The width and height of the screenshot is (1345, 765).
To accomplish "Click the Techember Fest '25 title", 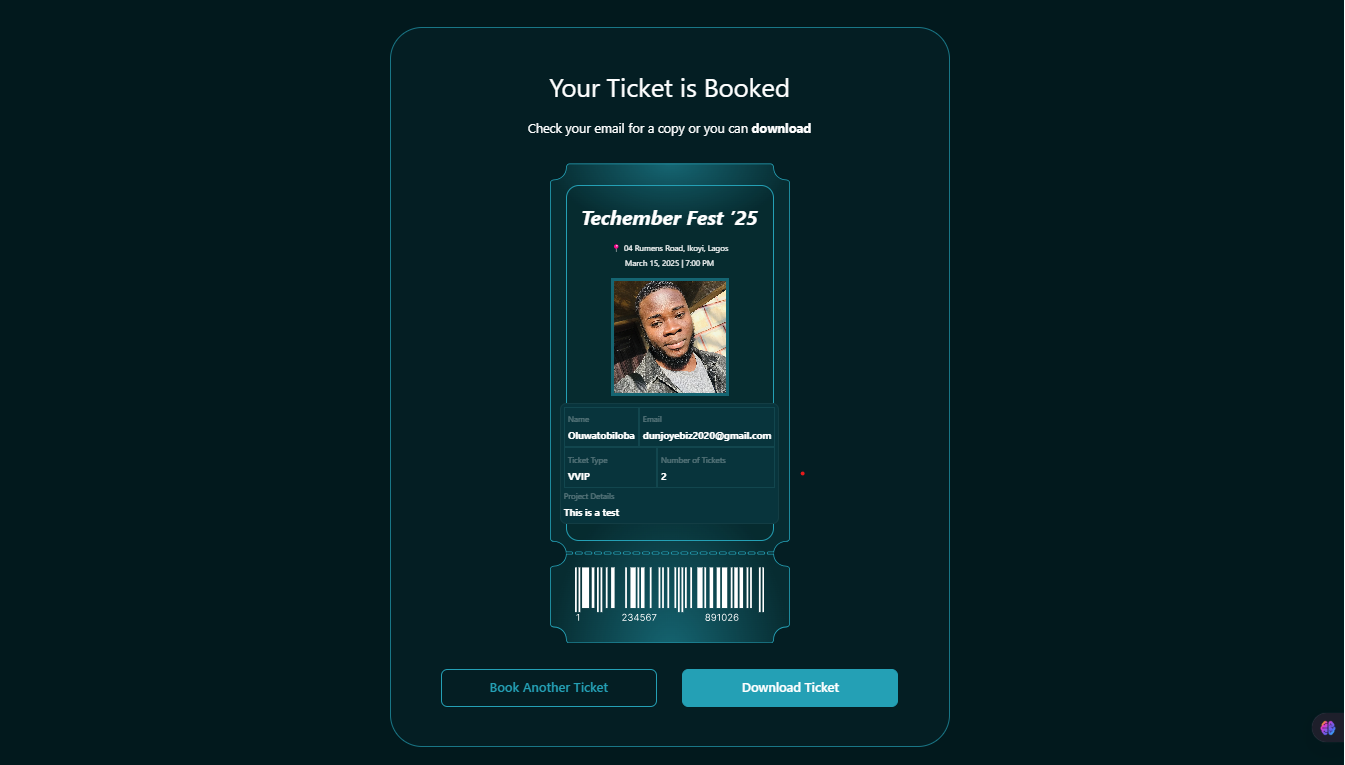I will point(670,218).
